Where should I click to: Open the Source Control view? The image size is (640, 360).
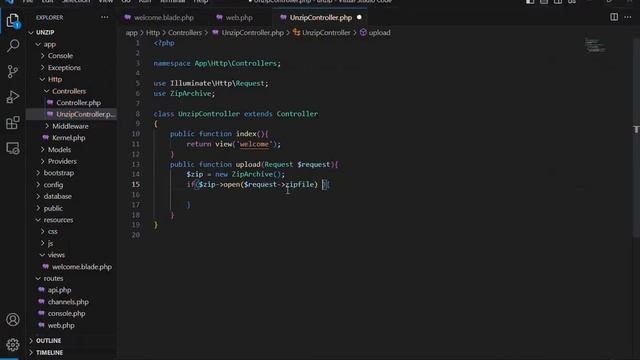click(13, 71)
